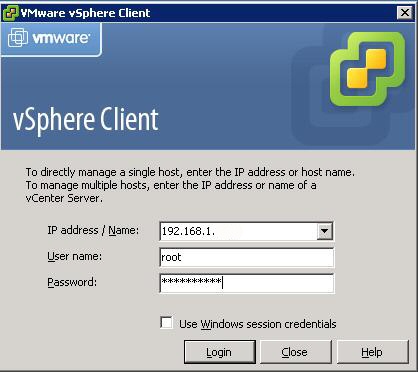This screenshot has width=418, height=372.
Task: Focus the Password field with asterisks
Action: coord(247,283)
